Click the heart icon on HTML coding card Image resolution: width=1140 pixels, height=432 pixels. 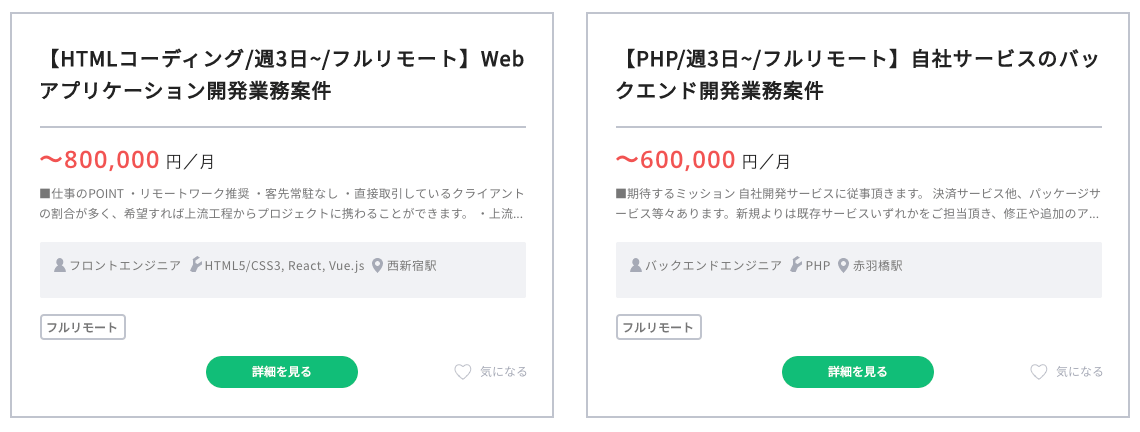click(x=462, y=372)
